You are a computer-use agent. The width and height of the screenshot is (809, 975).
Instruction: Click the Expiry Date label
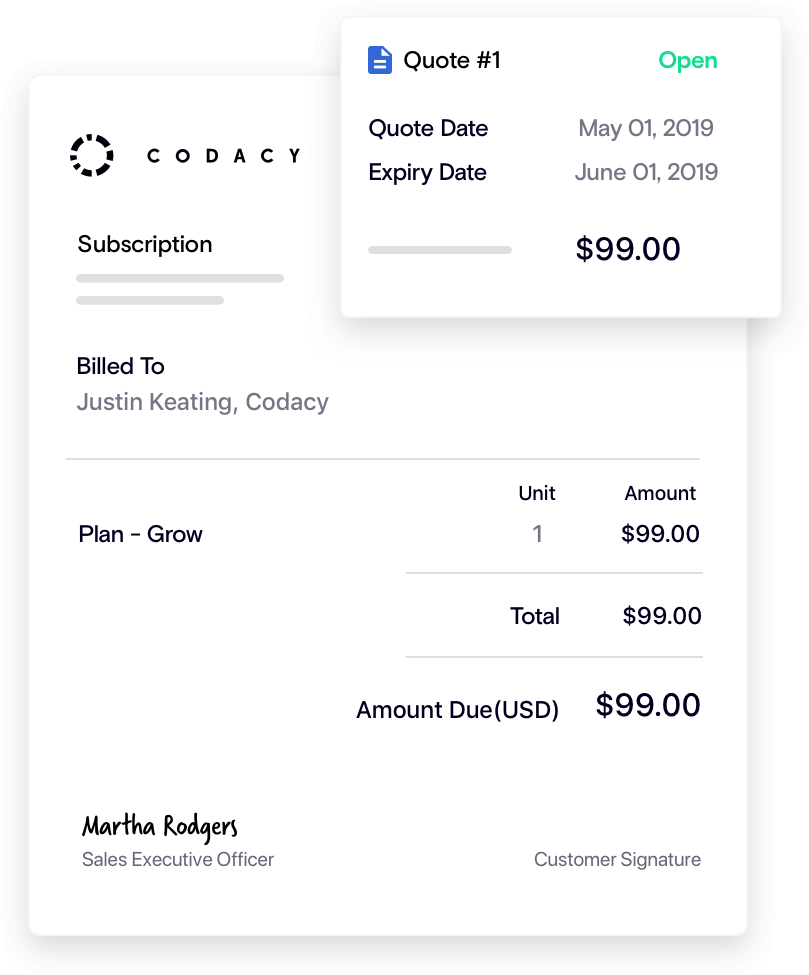(427, 172)
